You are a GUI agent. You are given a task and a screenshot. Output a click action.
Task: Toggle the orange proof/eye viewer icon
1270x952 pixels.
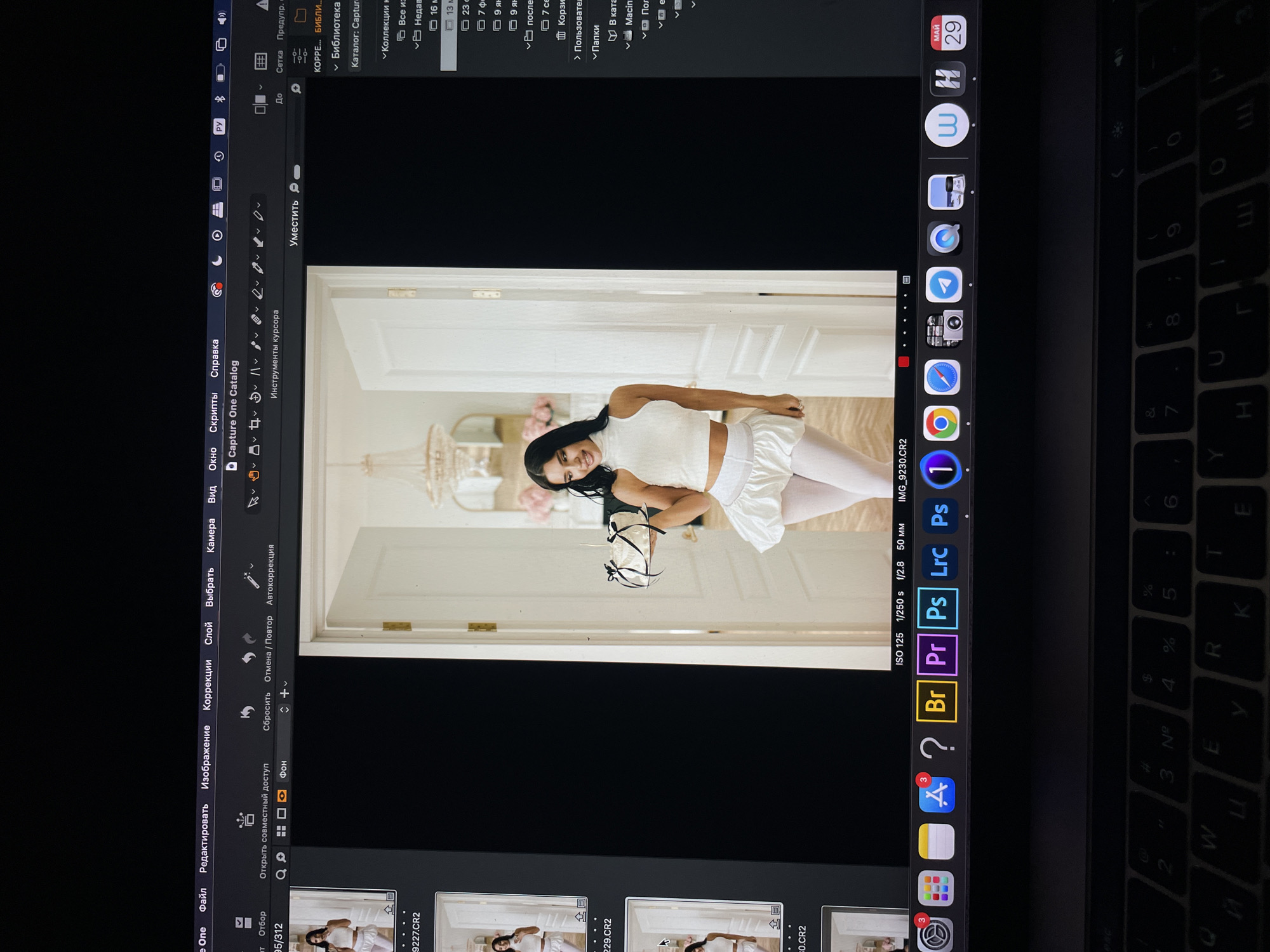click(x=282, y=795)
